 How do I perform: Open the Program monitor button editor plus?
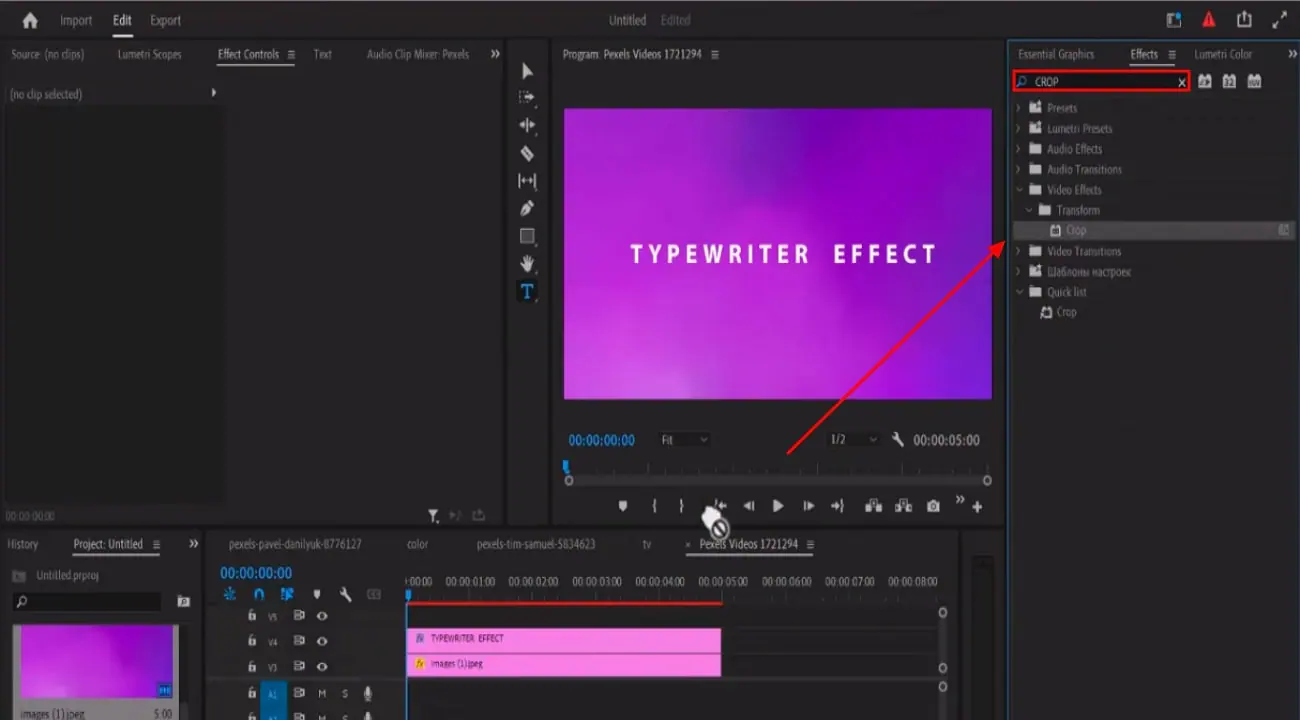(977, 507)
